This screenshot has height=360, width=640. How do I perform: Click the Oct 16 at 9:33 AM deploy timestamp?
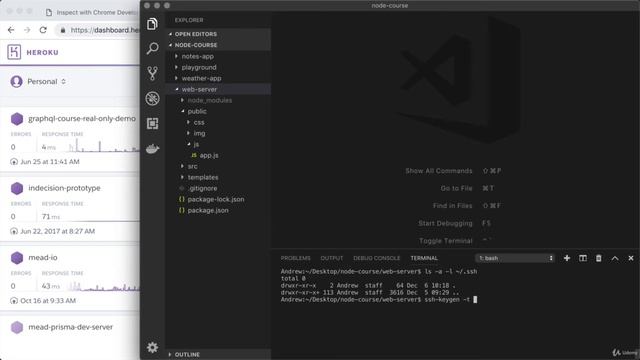[x=48, y=301]
